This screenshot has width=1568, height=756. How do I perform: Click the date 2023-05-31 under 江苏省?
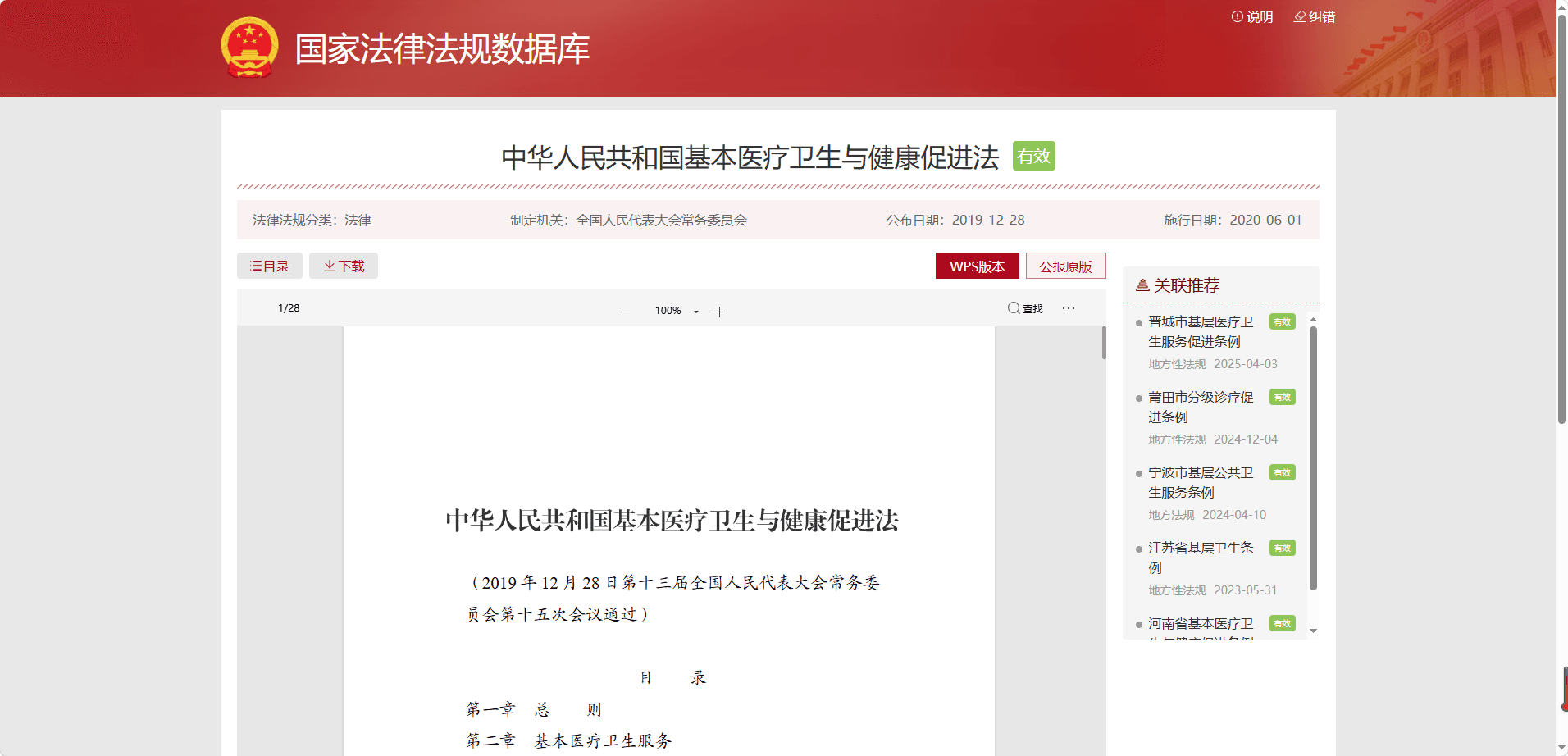pyautogui.click(x=1246, y=590)
